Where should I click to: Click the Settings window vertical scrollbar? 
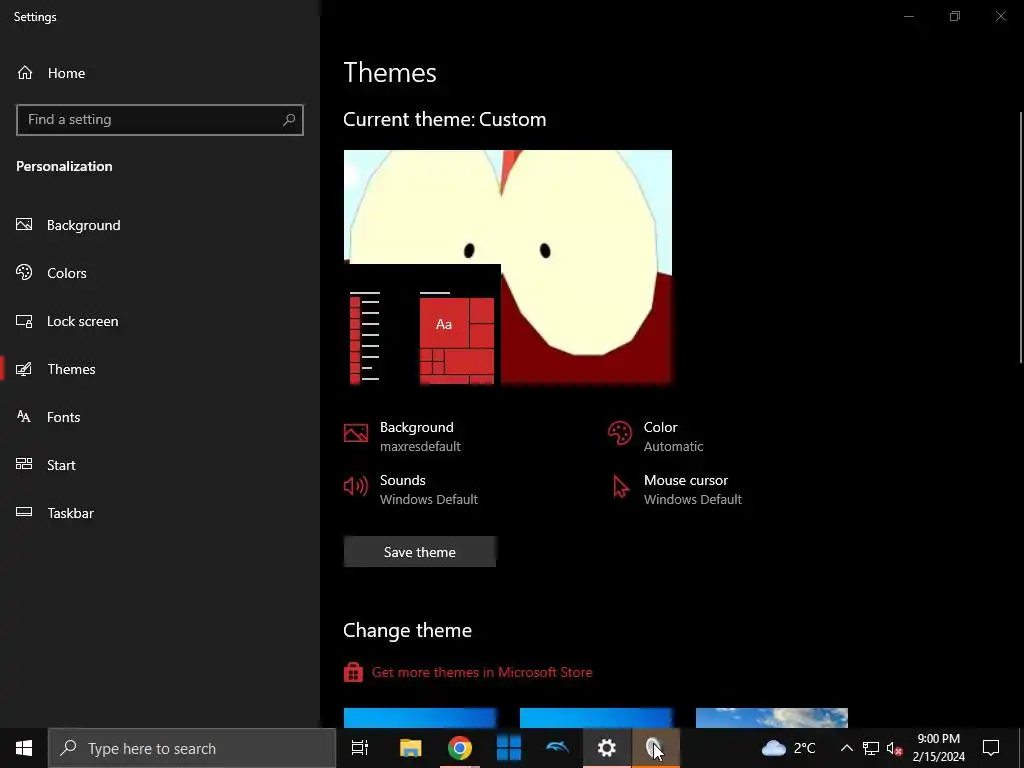[x=1021, y=238]
